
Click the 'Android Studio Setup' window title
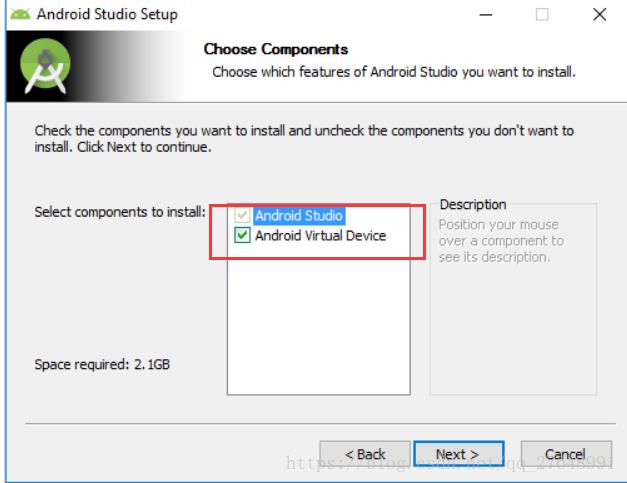(107, 14)
